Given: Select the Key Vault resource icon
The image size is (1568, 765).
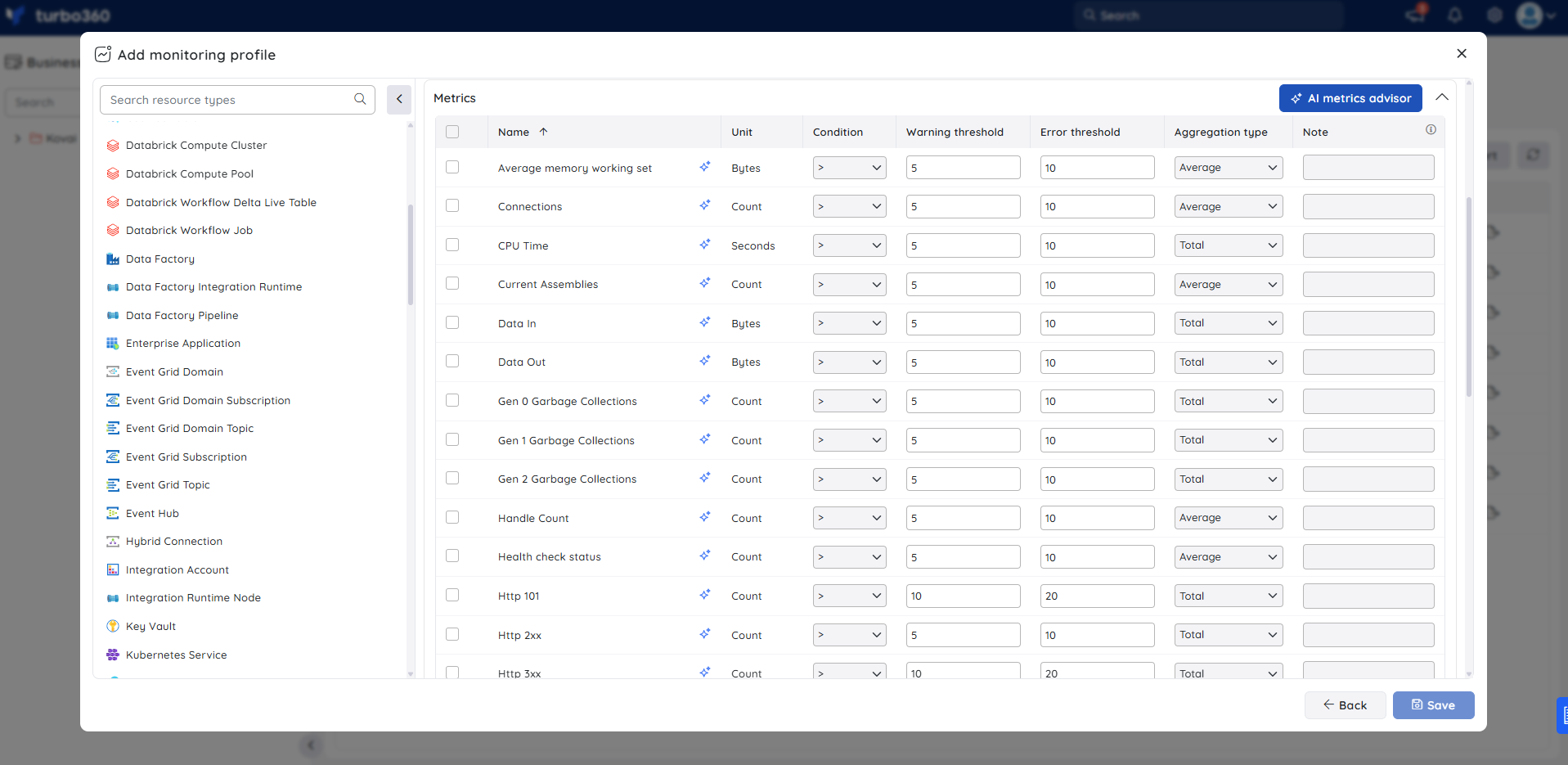Looking at the screenshot, I should pyautogui.click(x=113, y=626).
